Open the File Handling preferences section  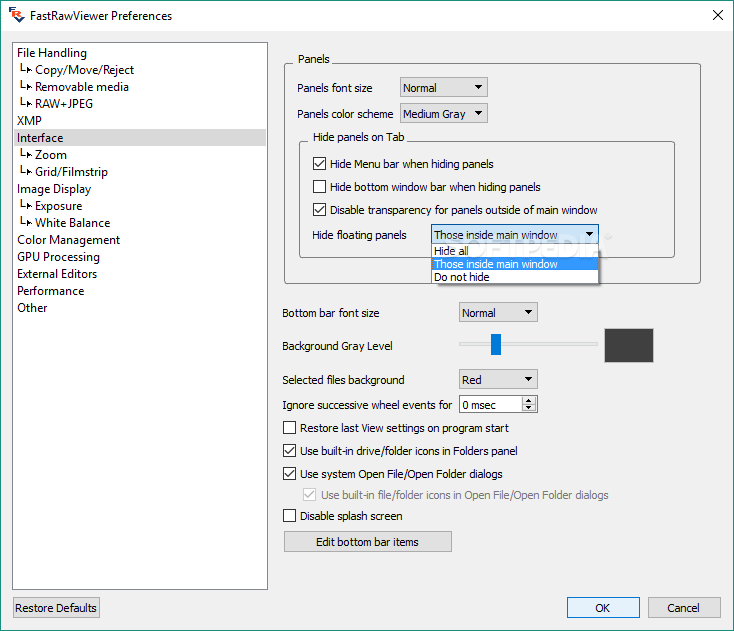coord(140,53)
